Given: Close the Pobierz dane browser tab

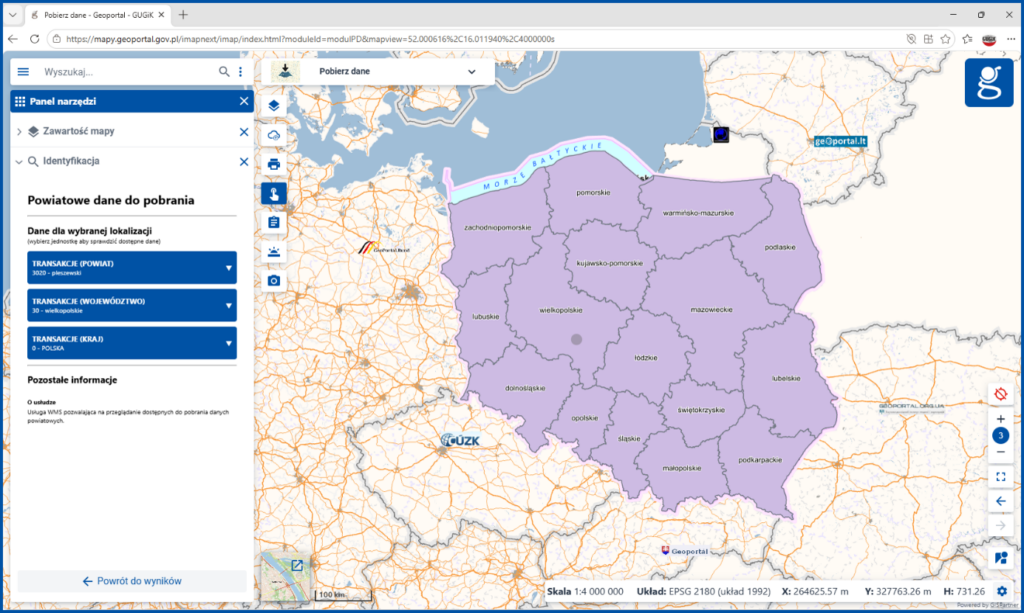Looking at the screenshot, I should click(x=161, y=14).
